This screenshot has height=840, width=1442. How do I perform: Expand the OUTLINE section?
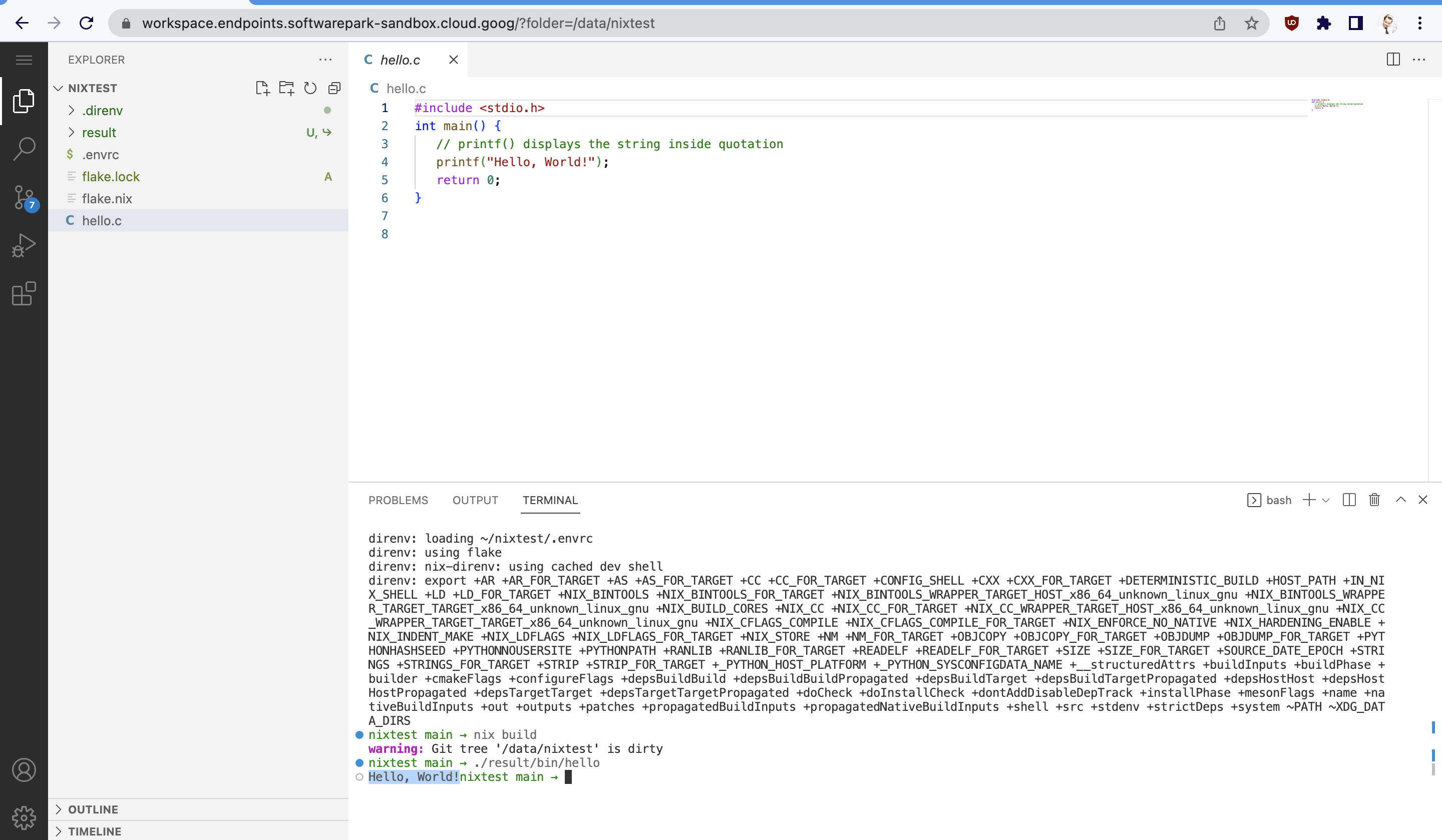tap(93, 809)
